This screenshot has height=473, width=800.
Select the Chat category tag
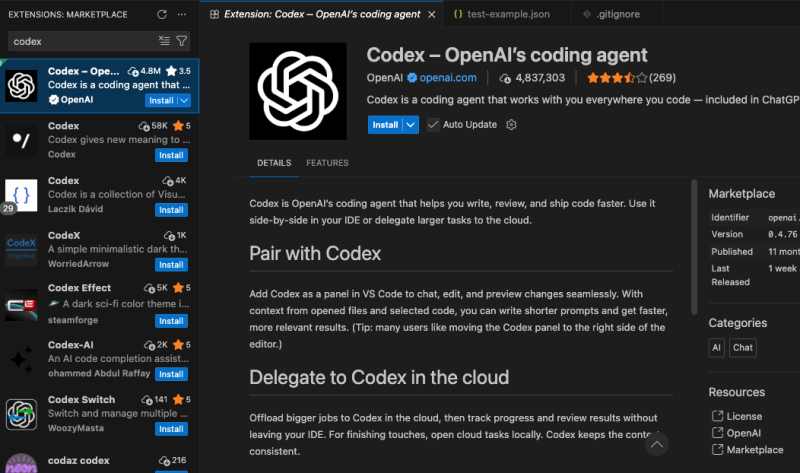[x=743, y=347]
